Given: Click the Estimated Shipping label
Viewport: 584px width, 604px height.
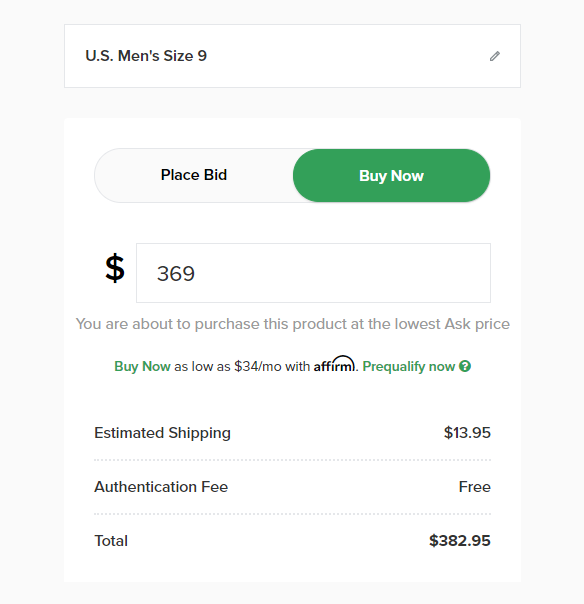Looking at the screenshot, I should coord(163,433).
